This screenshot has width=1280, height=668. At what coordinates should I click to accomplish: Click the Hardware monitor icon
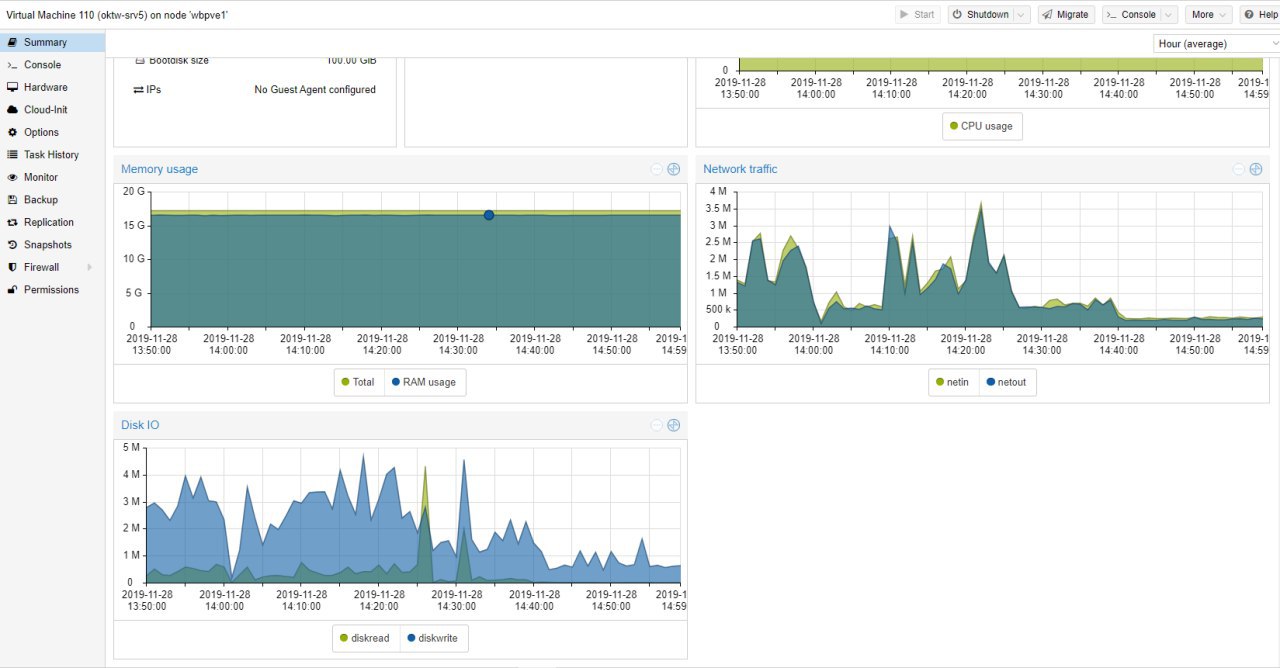(13, 87)
